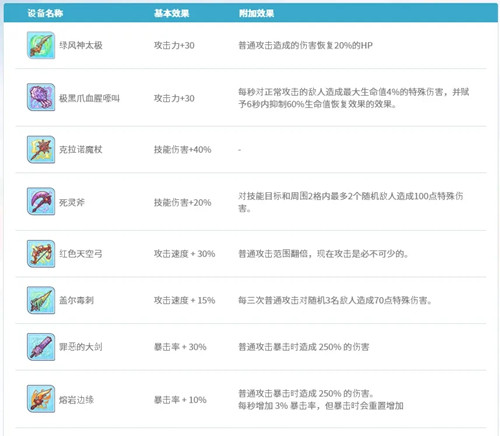Click the 罪恶的大剑 greatsword icon

point(41,347)
